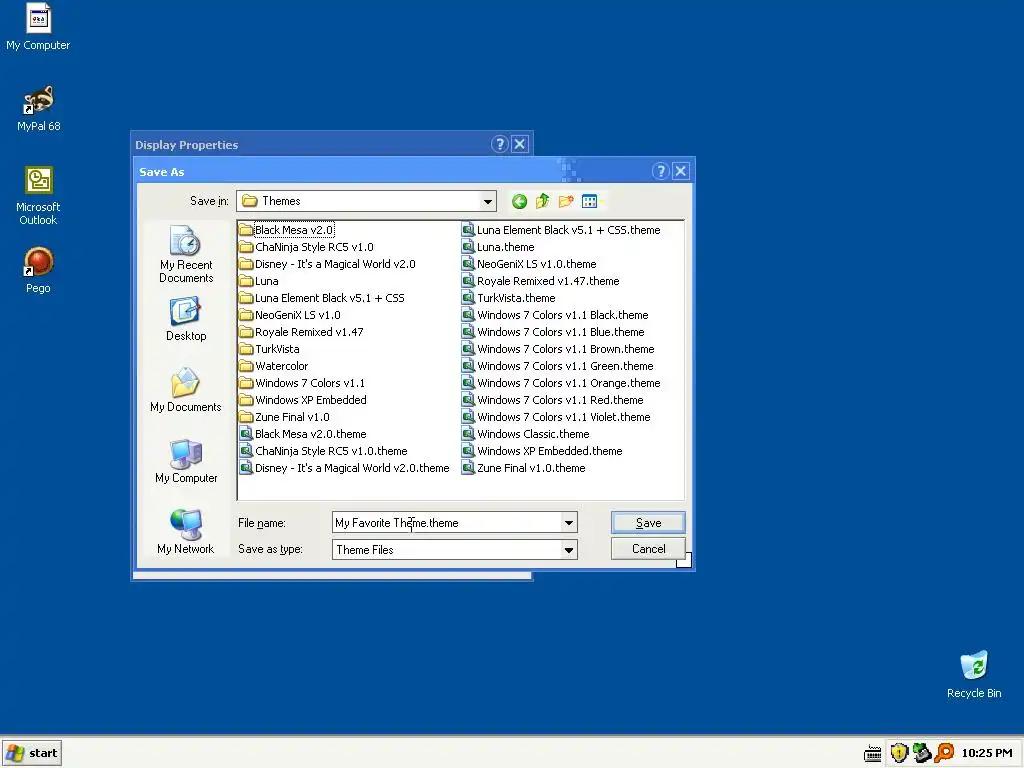
Task: Select ChaNinja Style RC5 v1.0 folder
Action: click(306, 247)
